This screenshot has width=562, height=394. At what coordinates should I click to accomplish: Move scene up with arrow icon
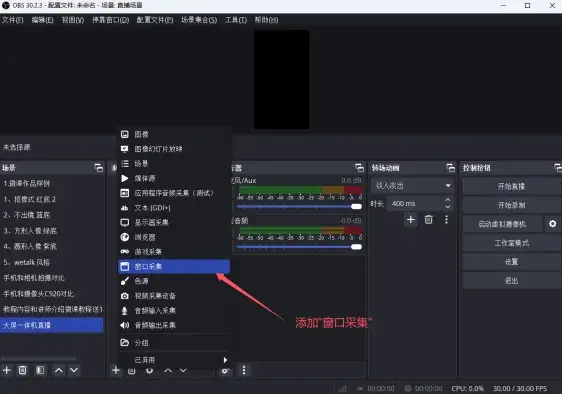point(59,370)
